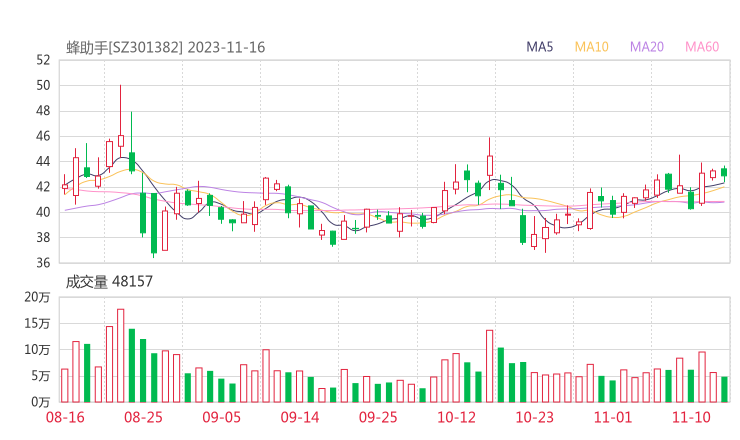Click the 09-14 date axis label
The width and height of the screenshot is (740, 440).
click(300, 417)
